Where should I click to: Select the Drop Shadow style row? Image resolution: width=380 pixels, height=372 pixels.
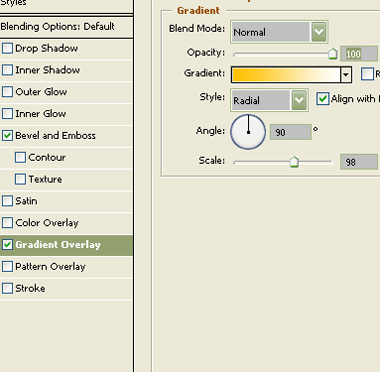coord(66,48)
